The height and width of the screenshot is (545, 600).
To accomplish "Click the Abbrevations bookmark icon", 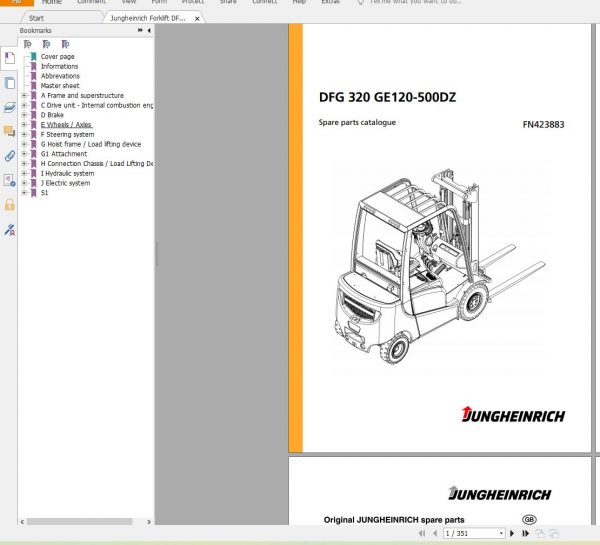I will [34, 76].
